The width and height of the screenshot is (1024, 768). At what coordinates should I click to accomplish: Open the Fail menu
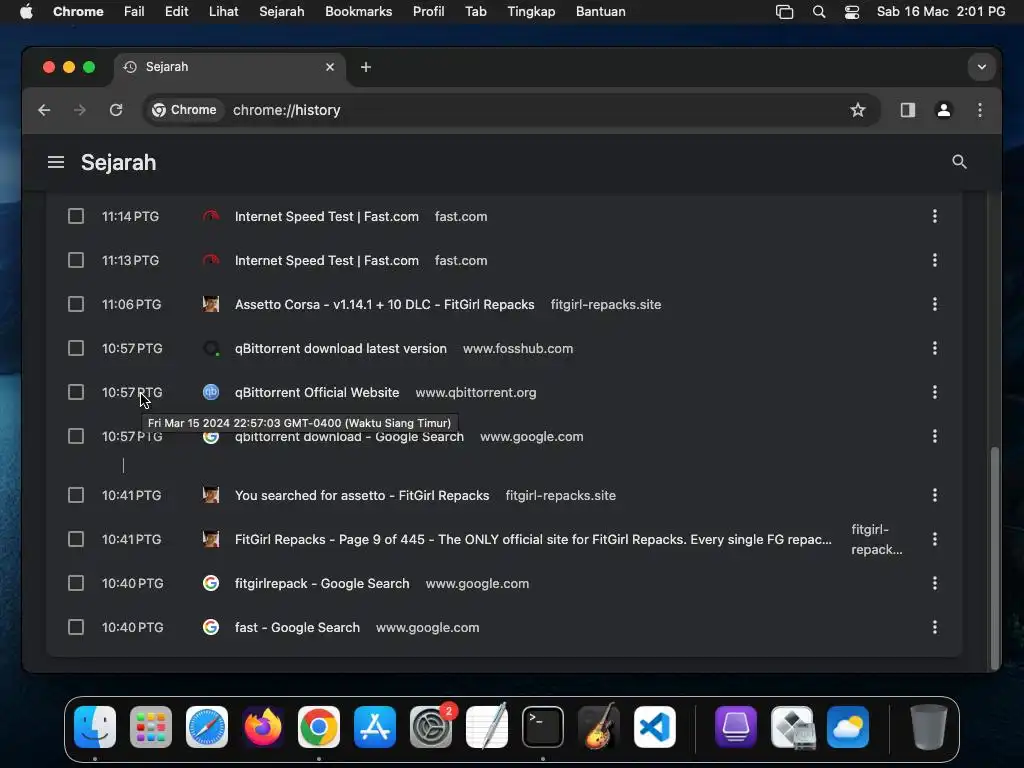coord(134,12)
